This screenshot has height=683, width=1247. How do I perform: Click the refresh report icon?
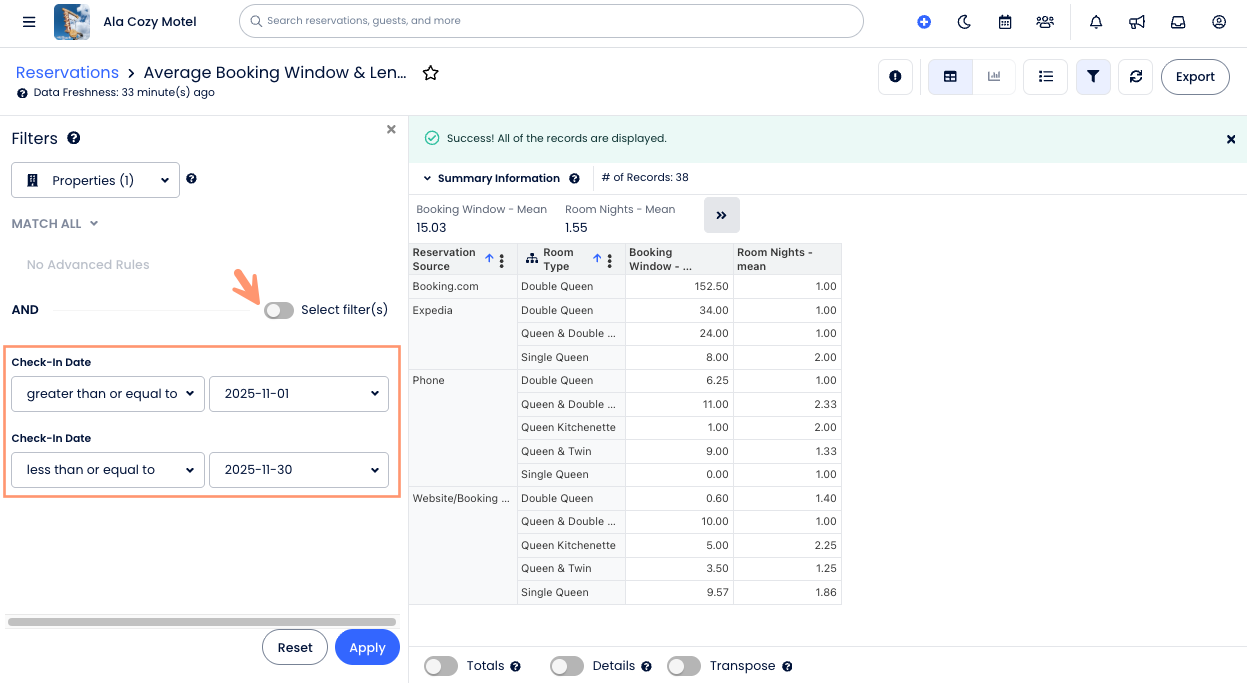point(1136,76)
